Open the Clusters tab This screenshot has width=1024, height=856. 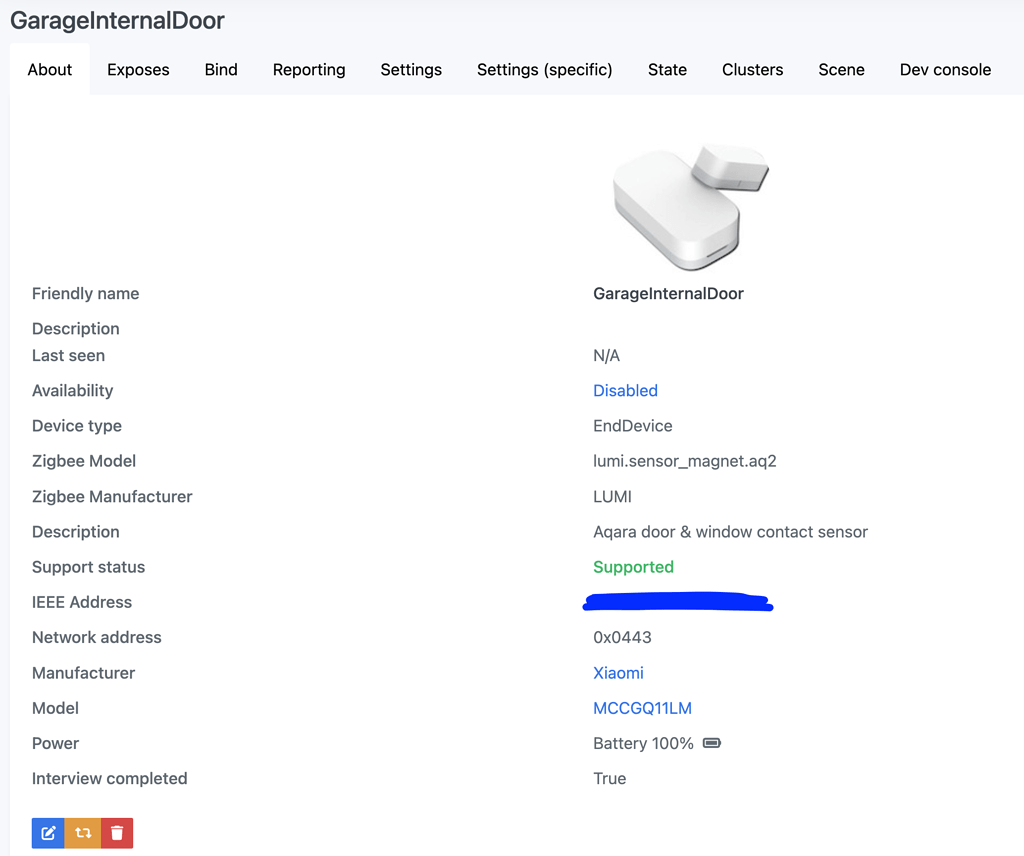pyautogui.click(x=752, y=69)
